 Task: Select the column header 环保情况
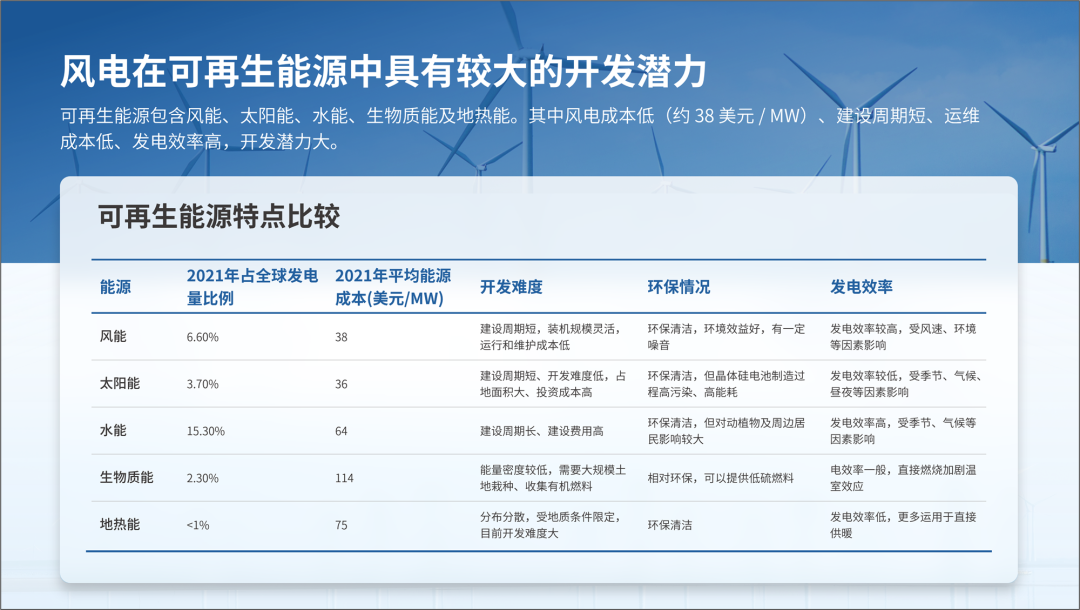tap(678, 287)
